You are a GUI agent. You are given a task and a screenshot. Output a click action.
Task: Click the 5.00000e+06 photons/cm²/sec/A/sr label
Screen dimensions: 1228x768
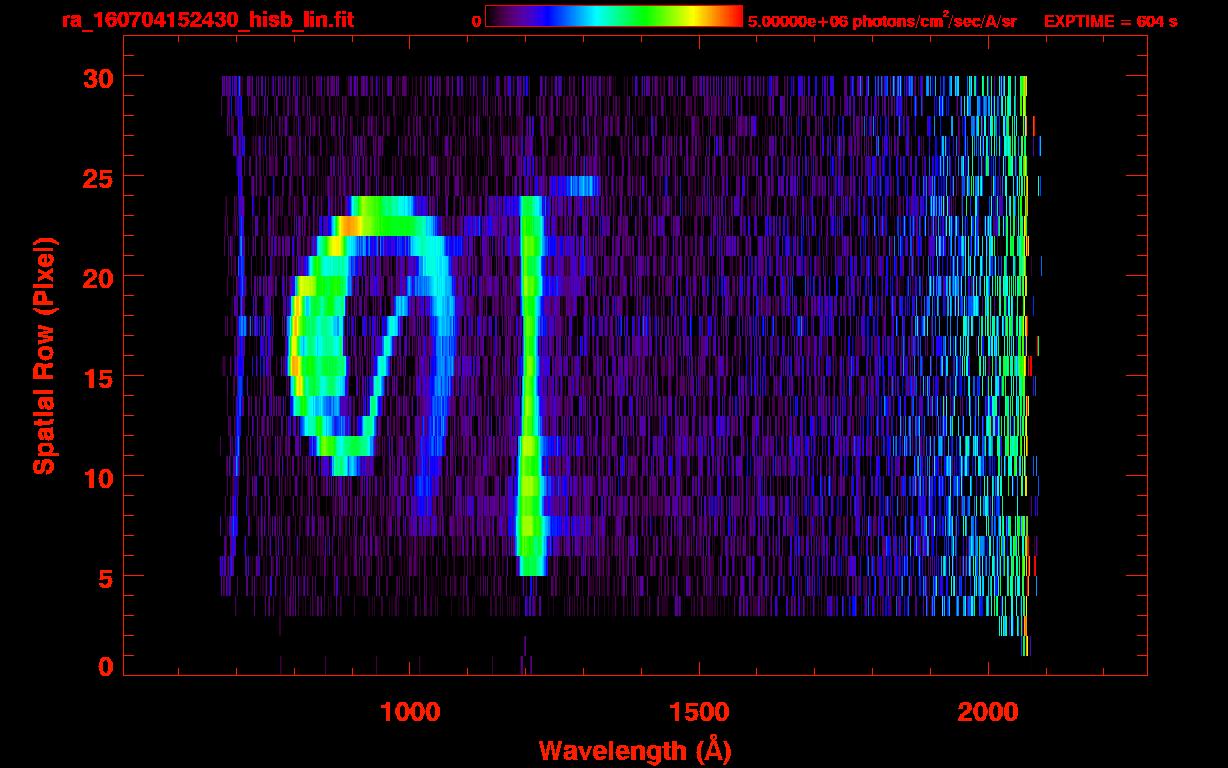coord(882,20)
